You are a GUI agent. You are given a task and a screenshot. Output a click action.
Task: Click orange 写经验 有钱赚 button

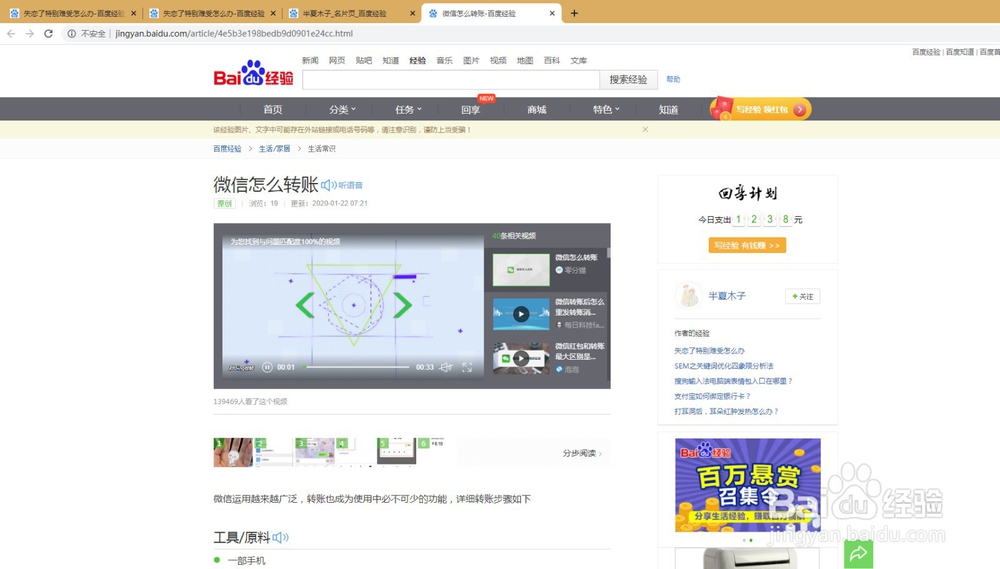coord(747,245)
